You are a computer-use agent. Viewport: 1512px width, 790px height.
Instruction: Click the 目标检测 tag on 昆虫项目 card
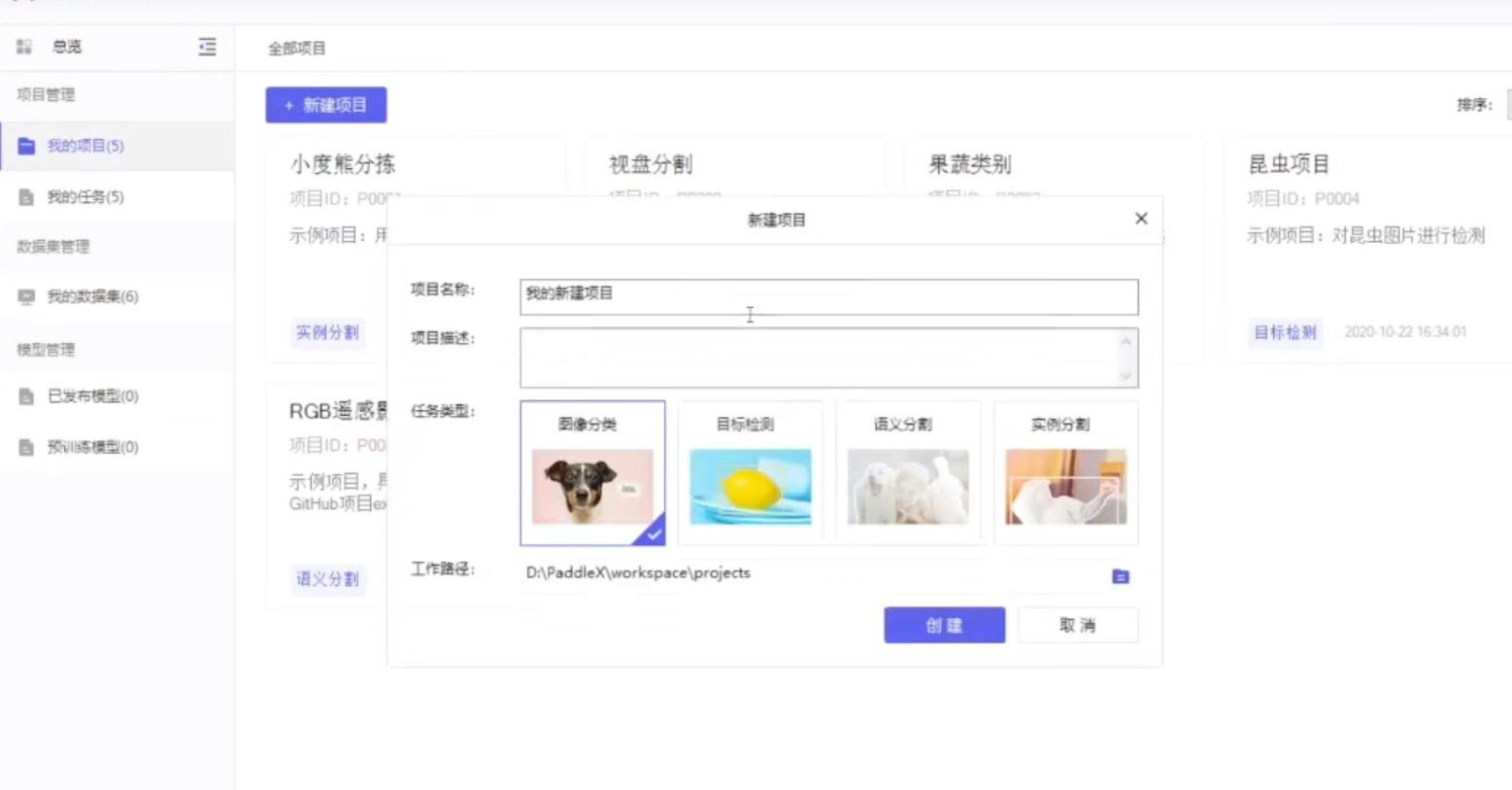1284,331
